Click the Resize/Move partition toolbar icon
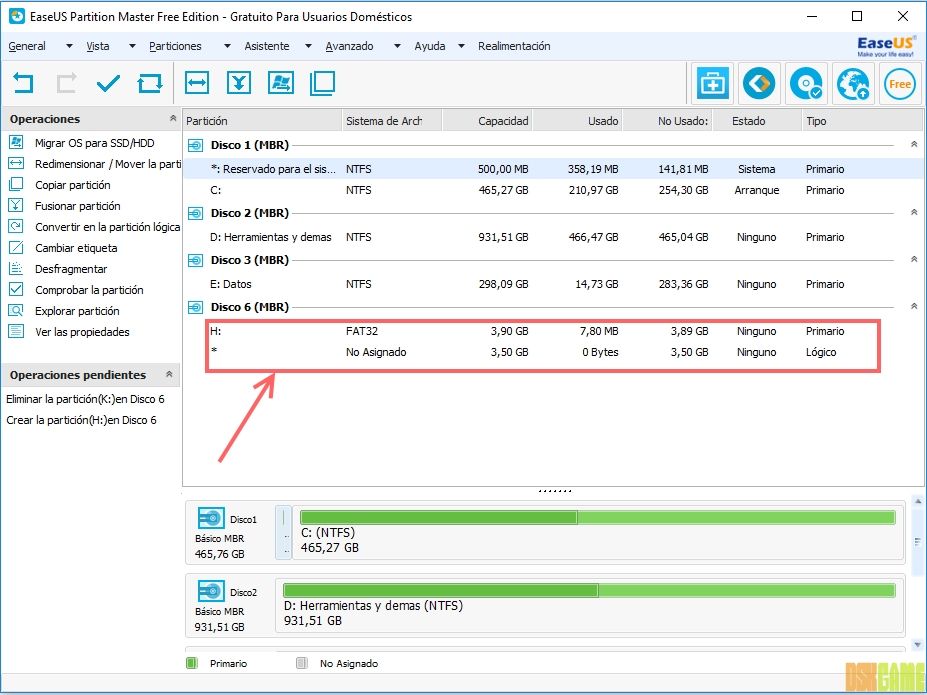The width and height of the screenshot is (927, 695). coord(197,83)
